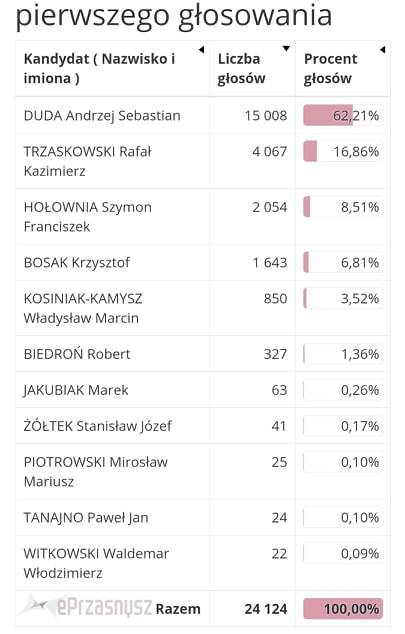Click the 62,21% progress bar

pyautogui.click(x=343, y=115)
